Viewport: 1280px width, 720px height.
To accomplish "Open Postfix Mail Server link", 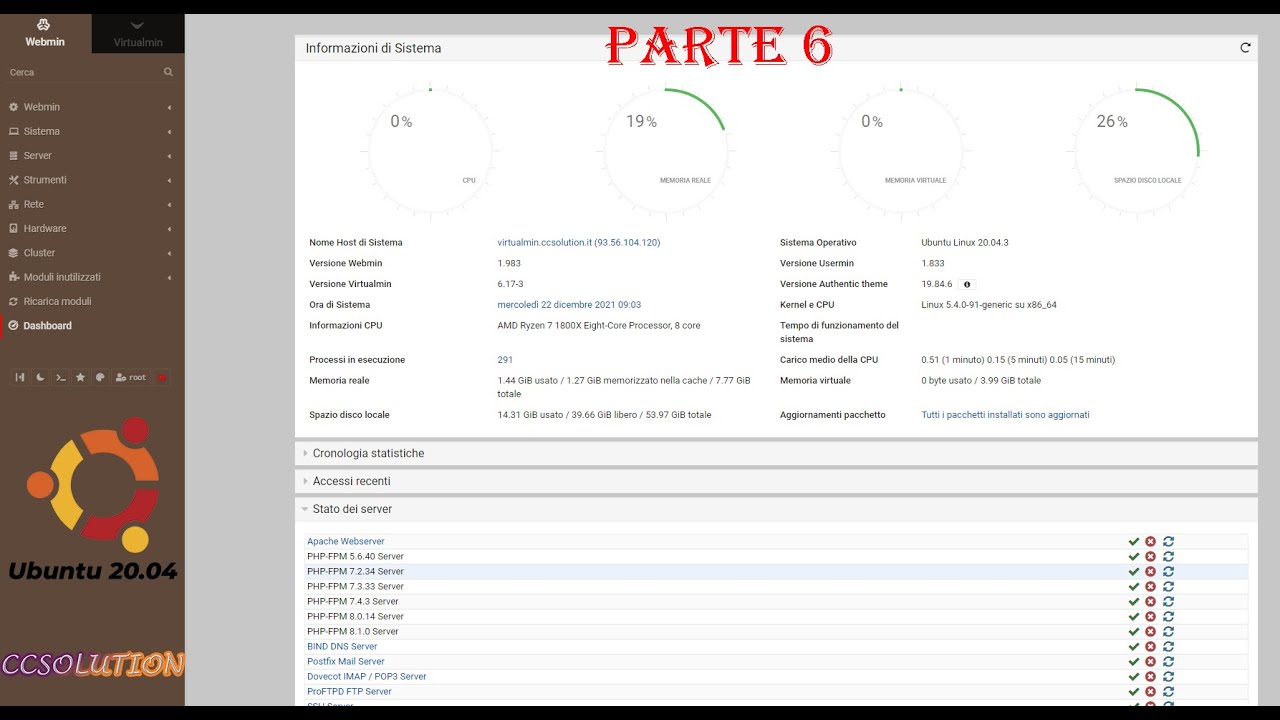I will 346,661.
